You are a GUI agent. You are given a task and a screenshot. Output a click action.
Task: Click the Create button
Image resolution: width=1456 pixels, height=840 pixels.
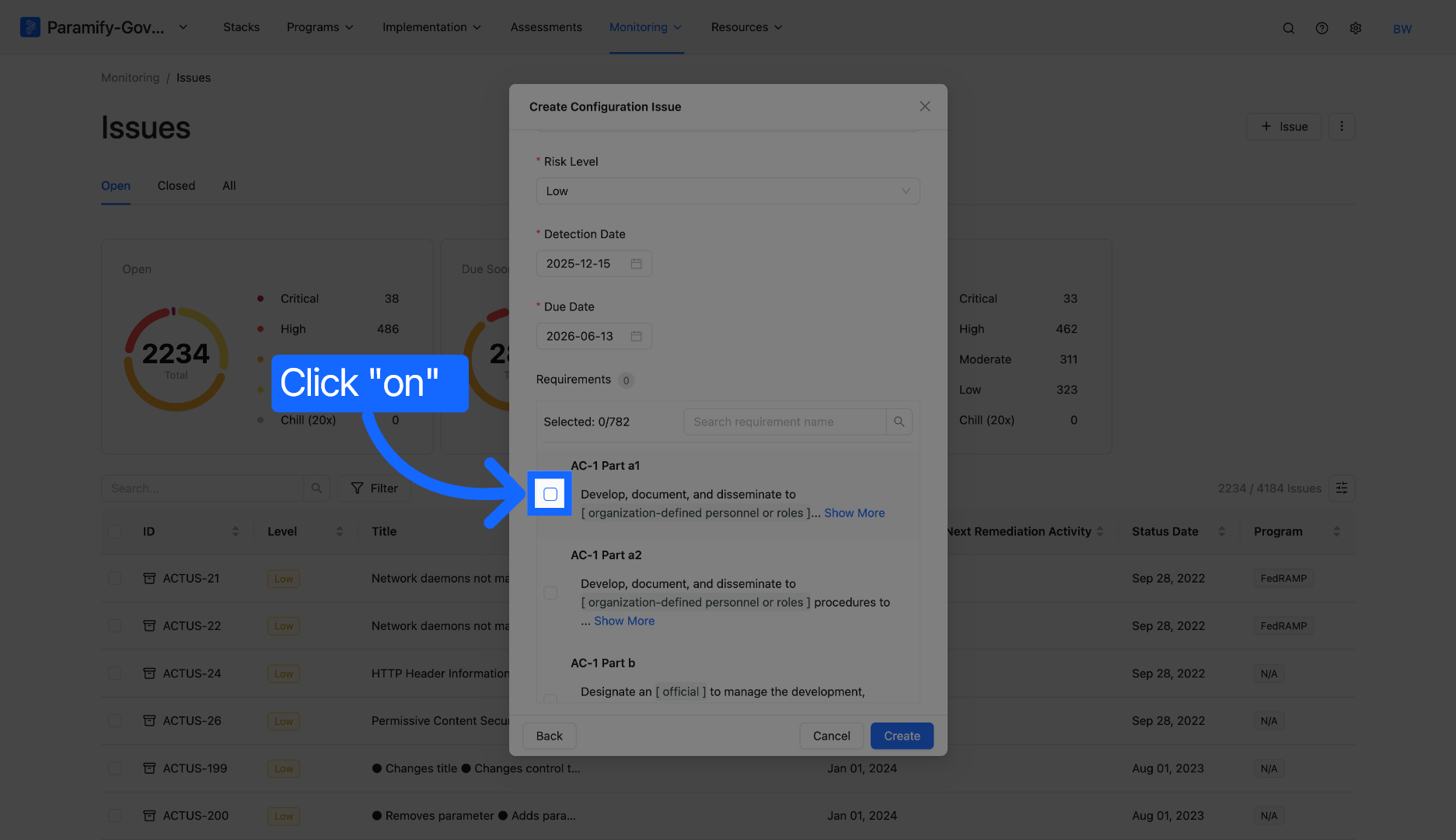(902, 736)
